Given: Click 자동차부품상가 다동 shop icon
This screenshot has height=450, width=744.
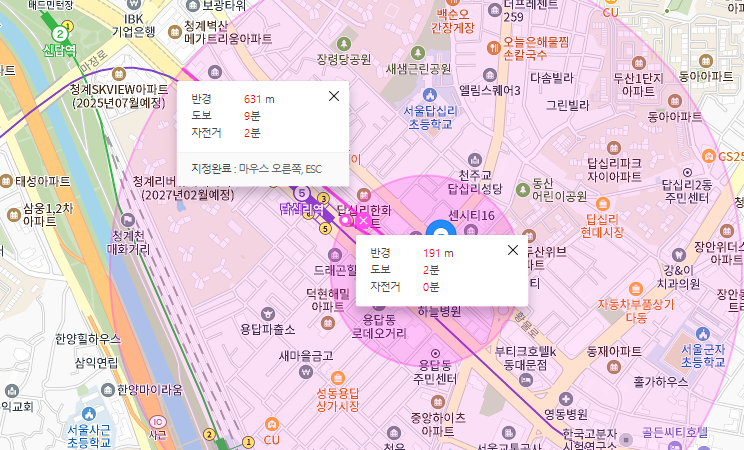Looking at the screenshot, I should [636, 289].
